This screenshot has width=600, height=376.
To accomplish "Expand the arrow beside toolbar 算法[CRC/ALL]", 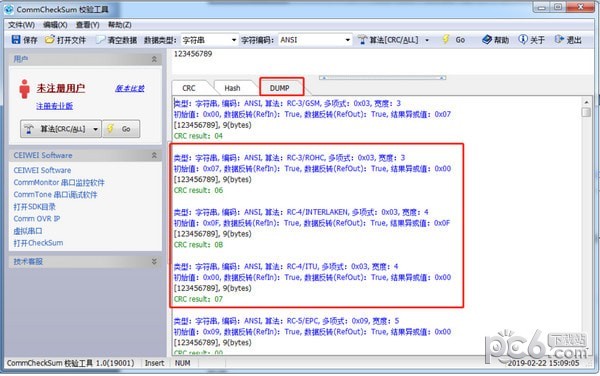I will pos(427,40).
